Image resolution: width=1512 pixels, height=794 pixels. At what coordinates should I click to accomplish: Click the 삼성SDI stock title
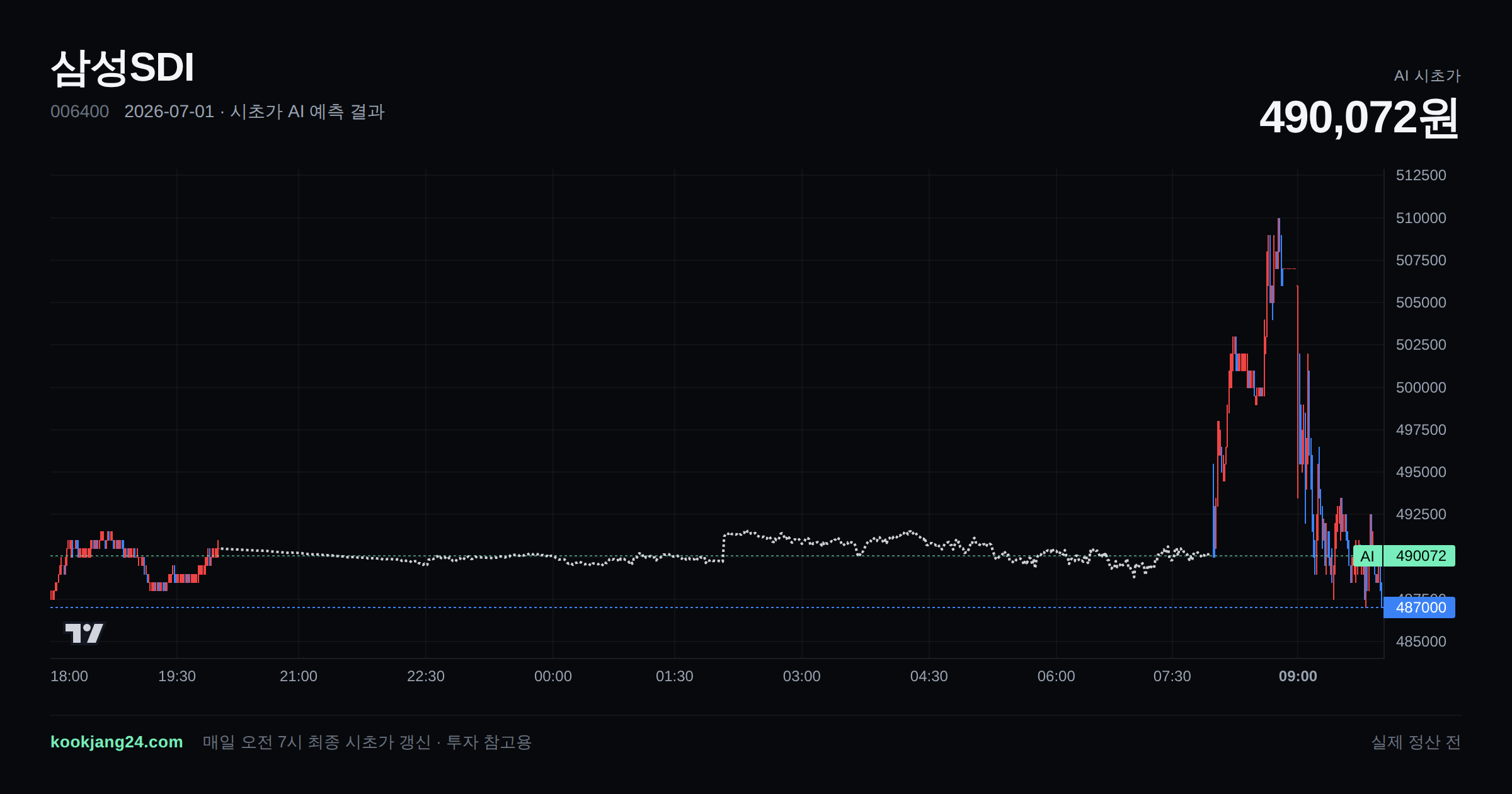(123, 67)
